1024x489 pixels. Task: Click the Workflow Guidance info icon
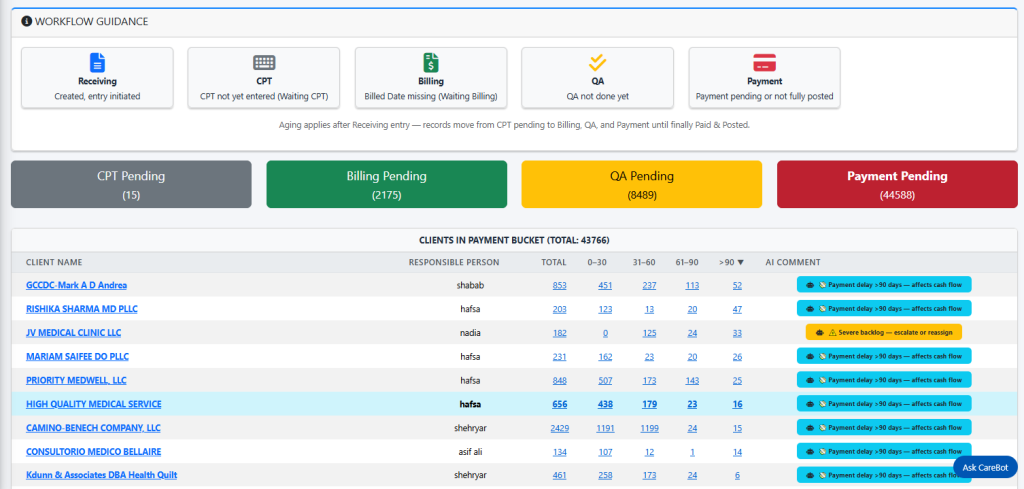[x=26, y=22]
